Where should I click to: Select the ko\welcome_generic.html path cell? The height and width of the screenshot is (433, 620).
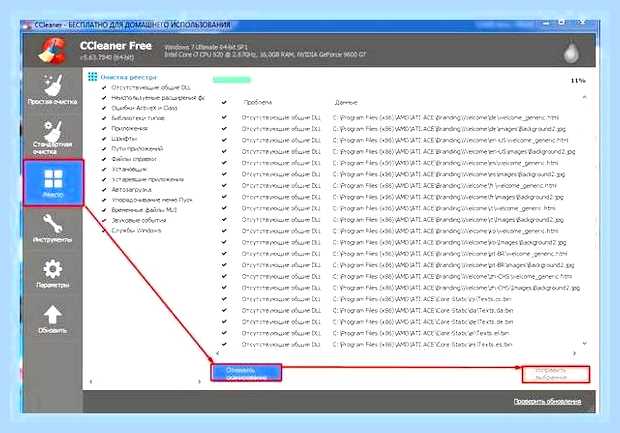(x=446, y=231)
